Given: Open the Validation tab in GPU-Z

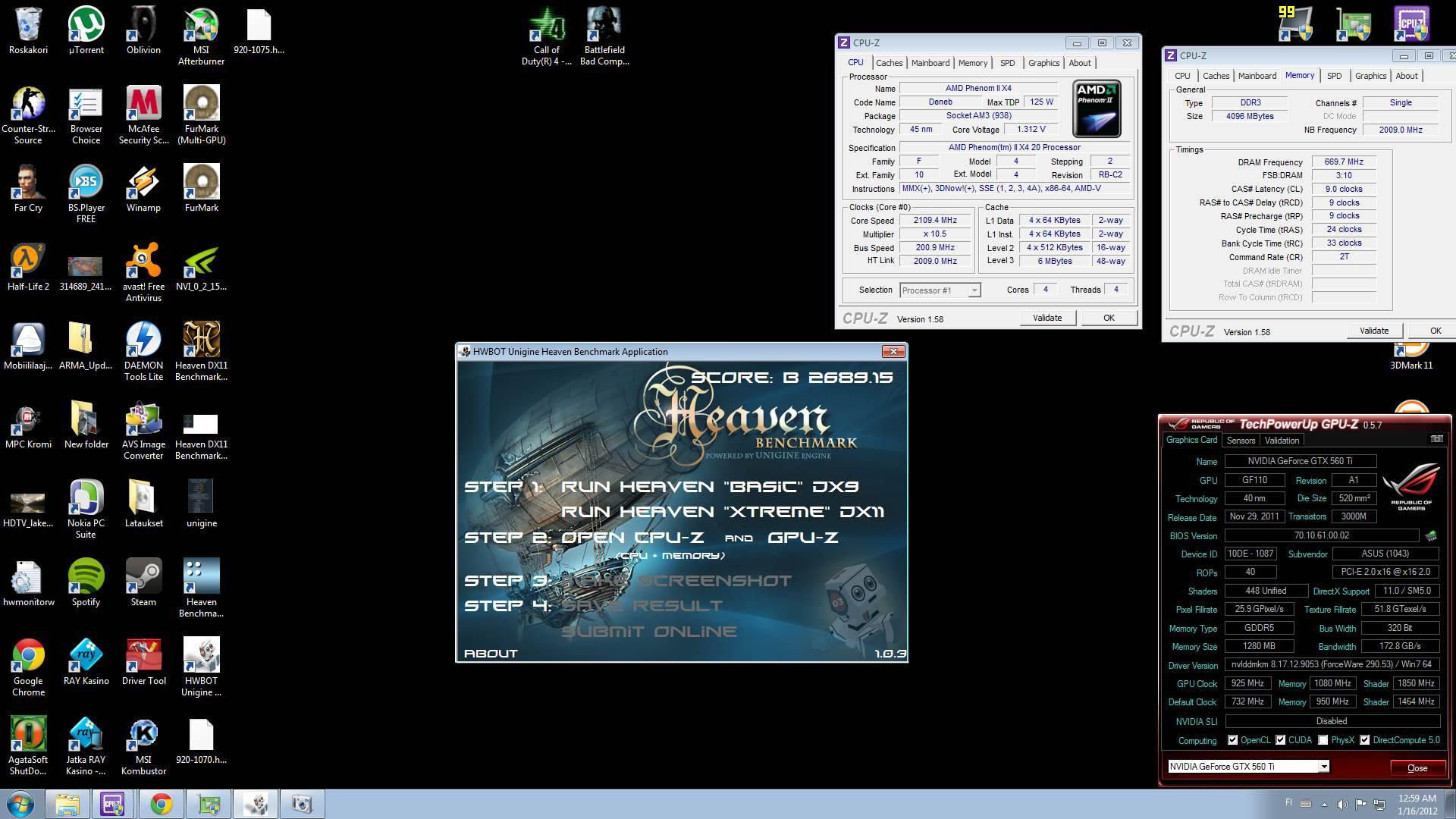Looking at the screenshot, I should (x=1282, y=441).
